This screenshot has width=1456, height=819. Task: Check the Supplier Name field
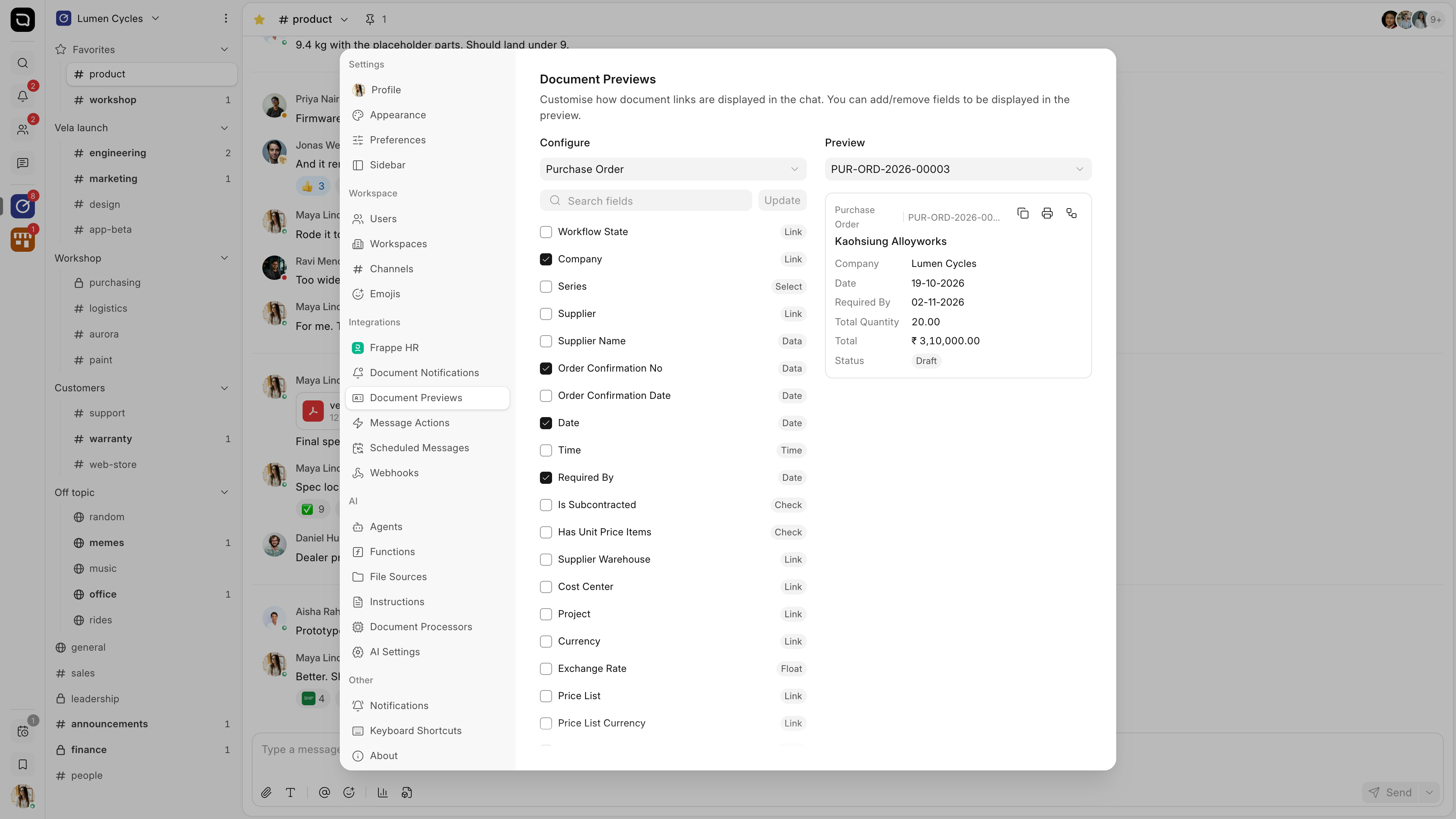546,341
